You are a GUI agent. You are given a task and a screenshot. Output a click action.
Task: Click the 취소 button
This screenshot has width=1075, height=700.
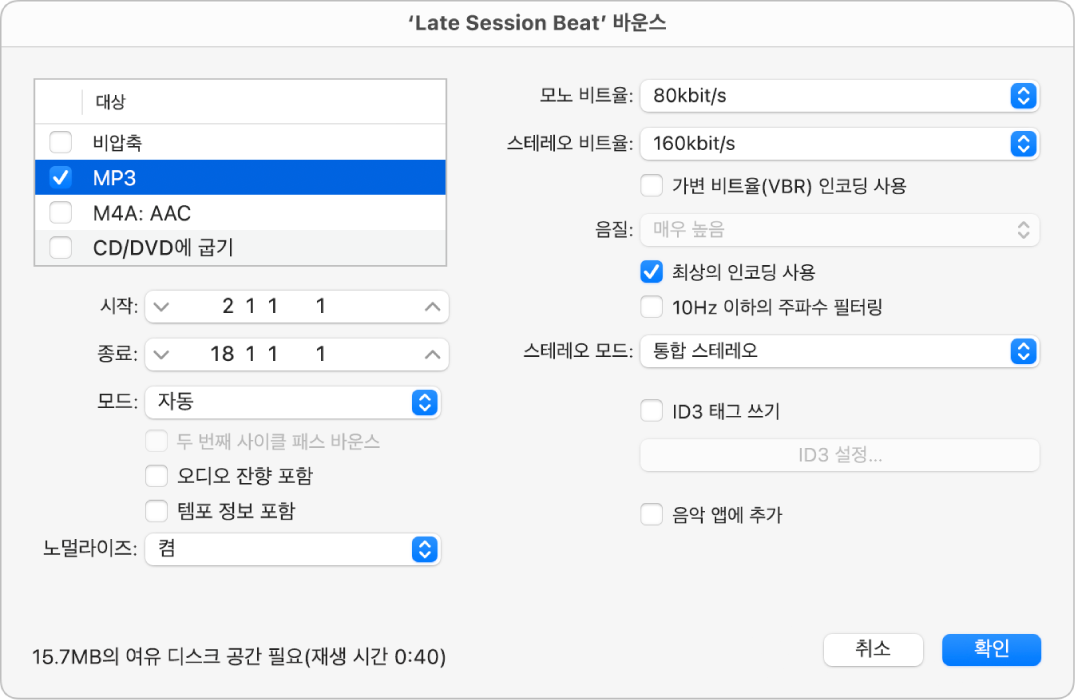(873, 649)
